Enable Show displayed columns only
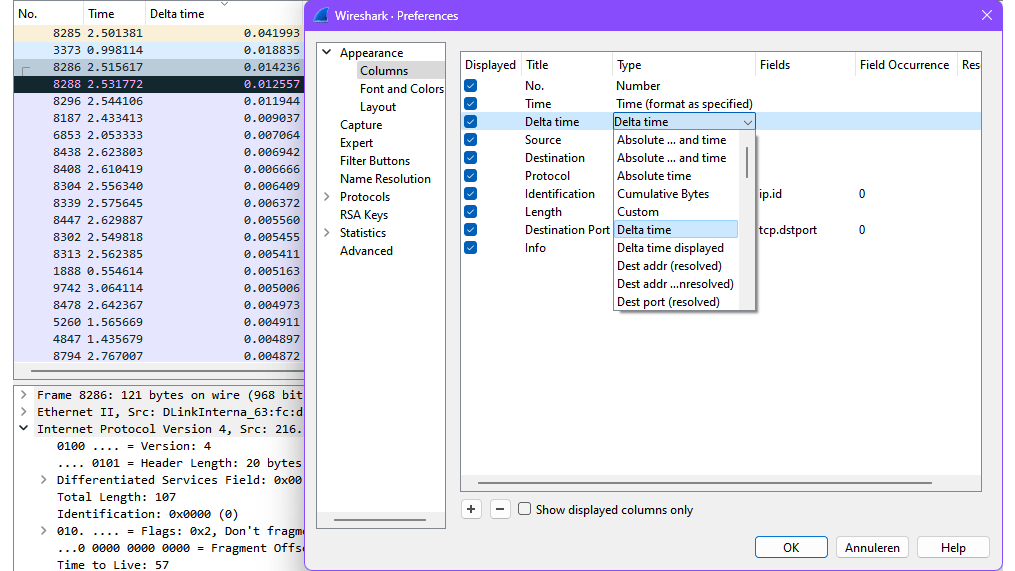This screenshot has height=571, width=1015. 525,510
